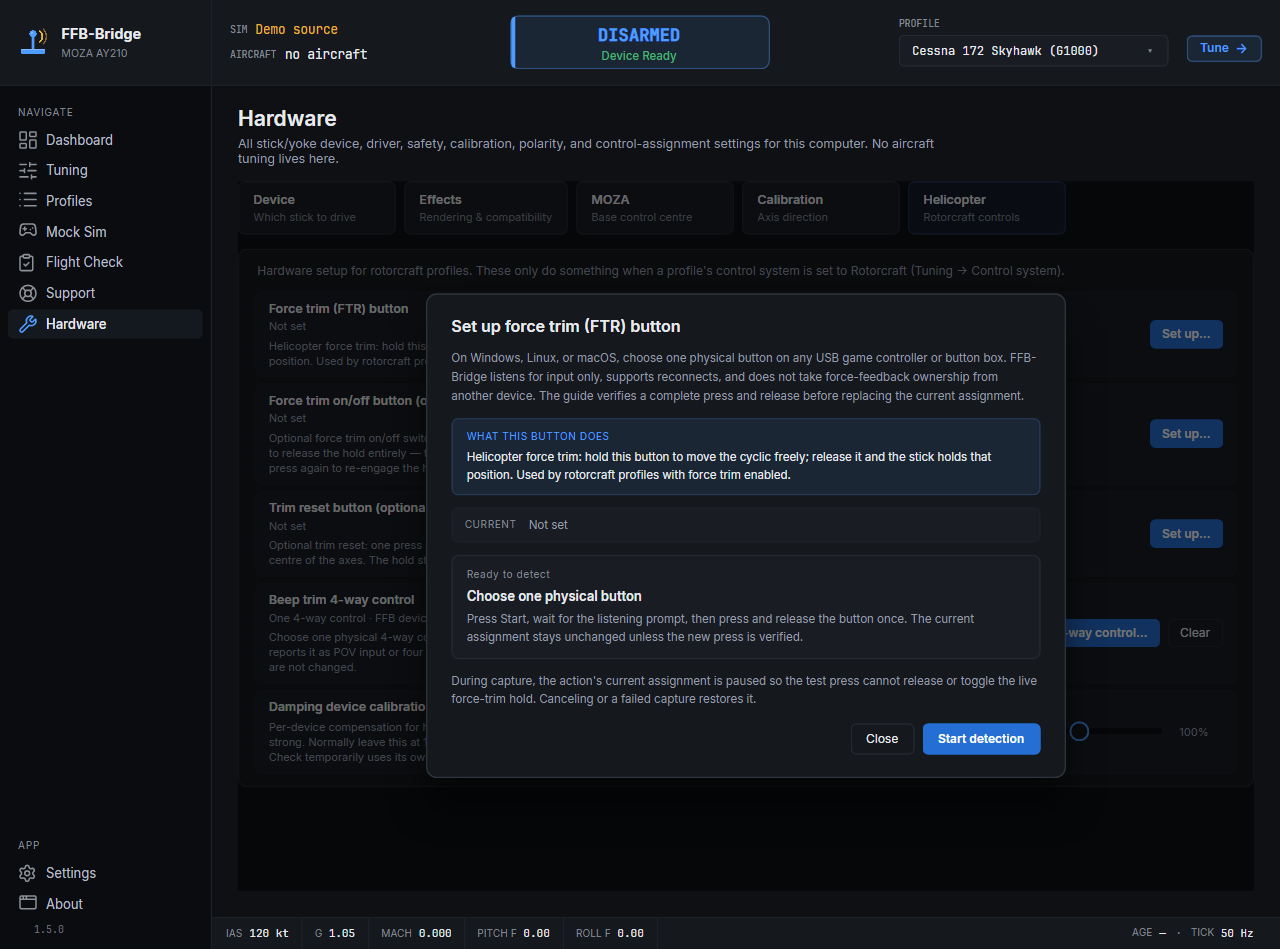1280x949 pixels.
Task: Click the PITCH F 0.00 readout
Action: [513, 933]
